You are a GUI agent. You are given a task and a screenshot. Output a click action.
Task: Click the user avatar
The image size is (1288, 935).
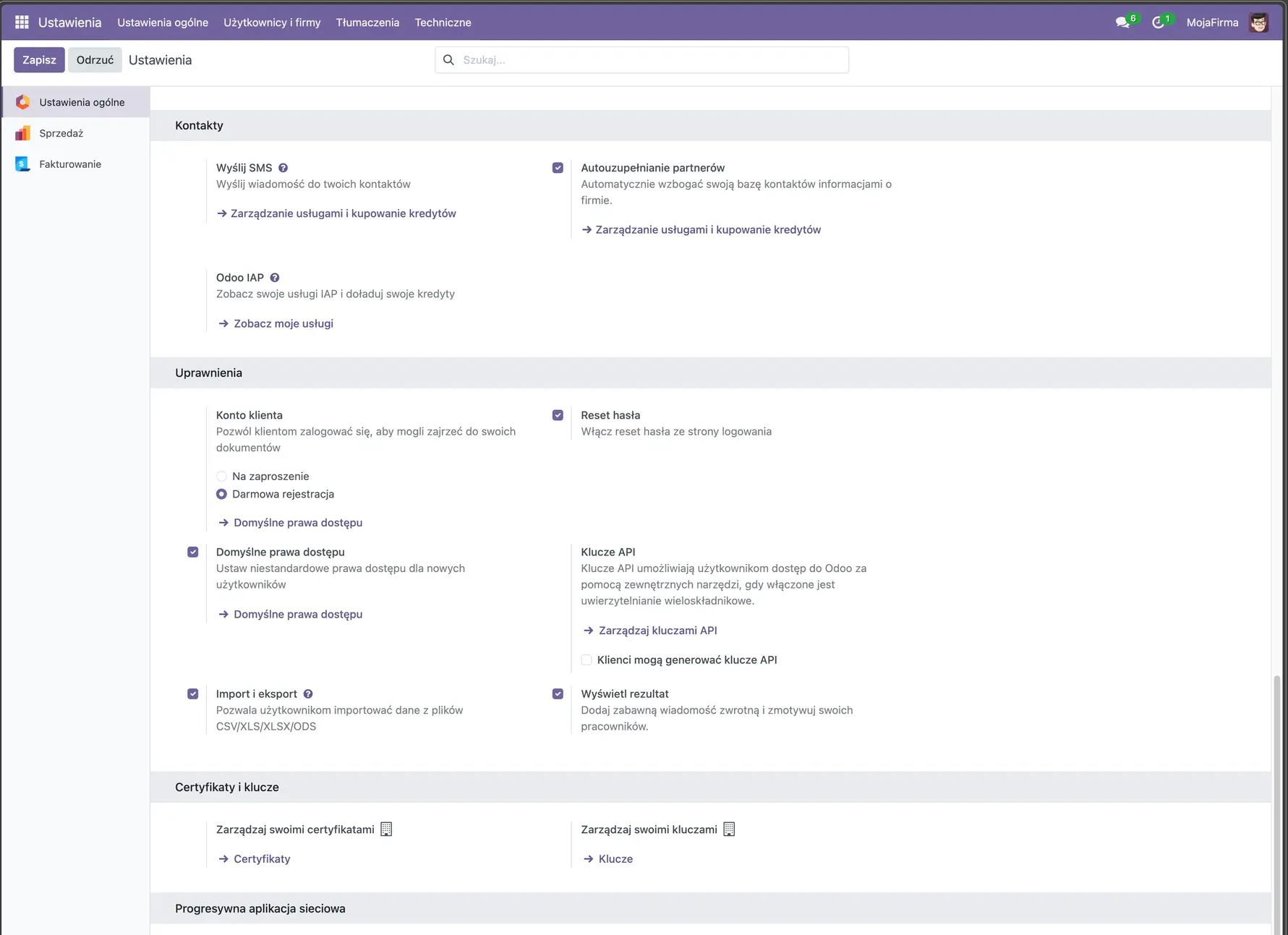(x=1260, y=22)
